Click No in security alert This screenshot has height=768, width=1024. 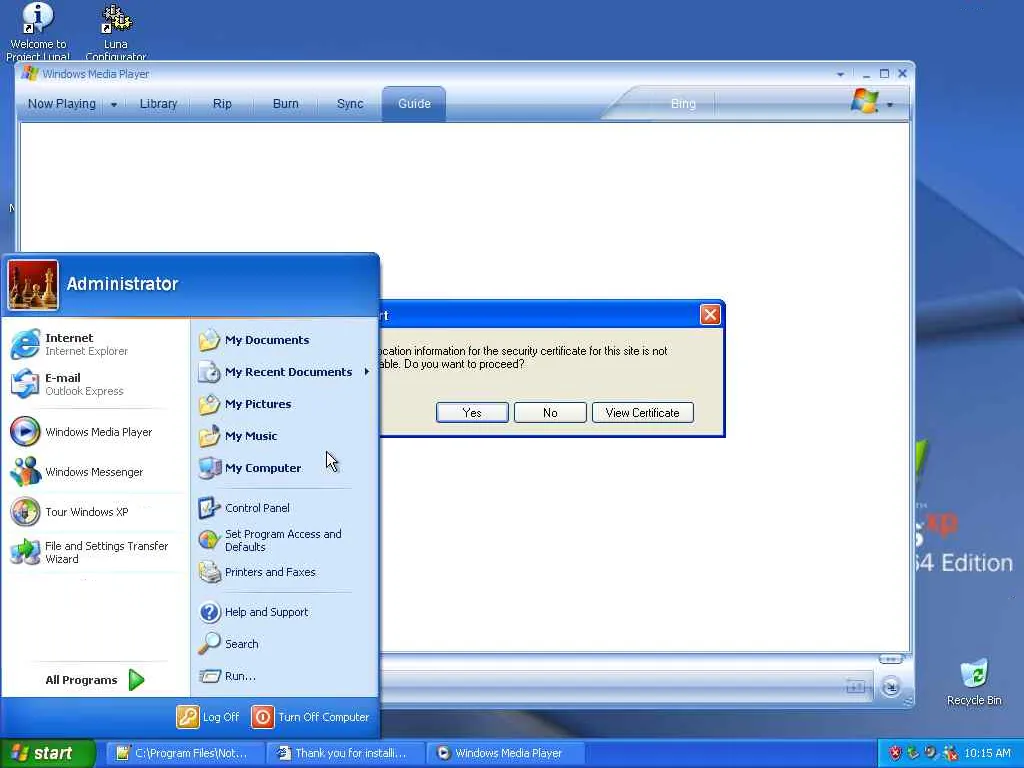tap(550, 413)
